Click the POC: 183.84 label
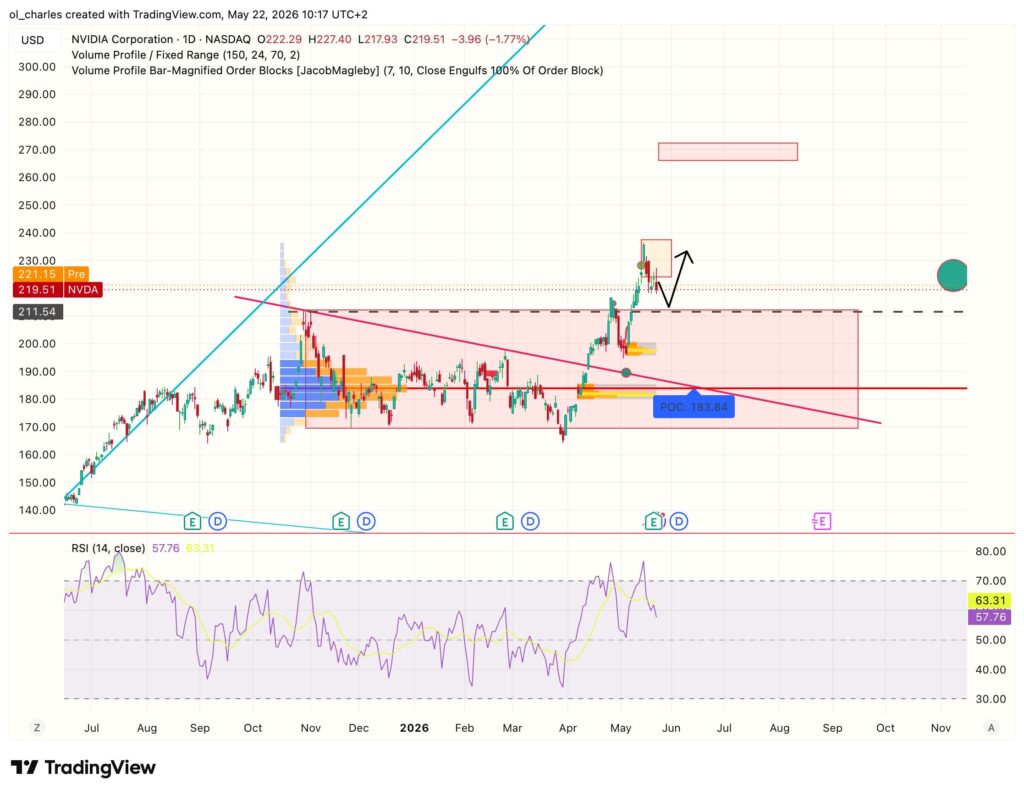This screenshot has height=795, width=1024. click(694, 407)
